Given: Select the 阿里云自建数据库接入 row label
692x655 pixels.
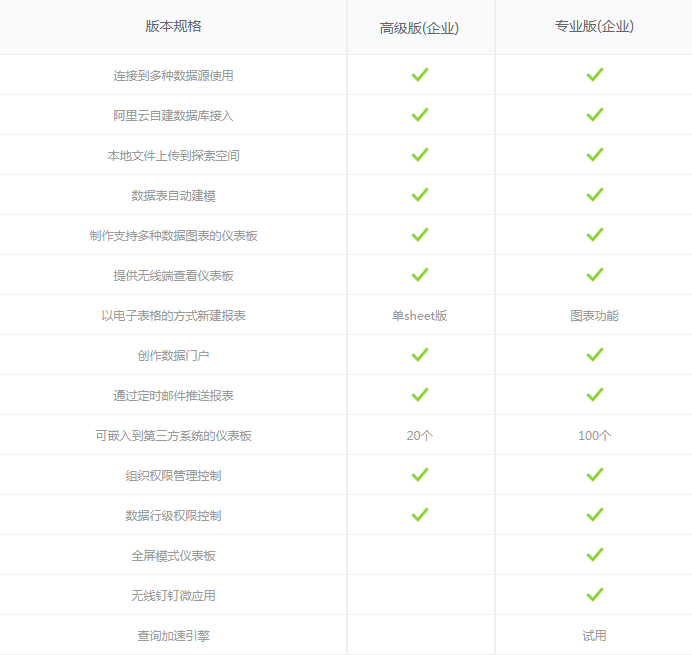Looking at the screenshot, I should pyautogui.click(x=173, y=116).
